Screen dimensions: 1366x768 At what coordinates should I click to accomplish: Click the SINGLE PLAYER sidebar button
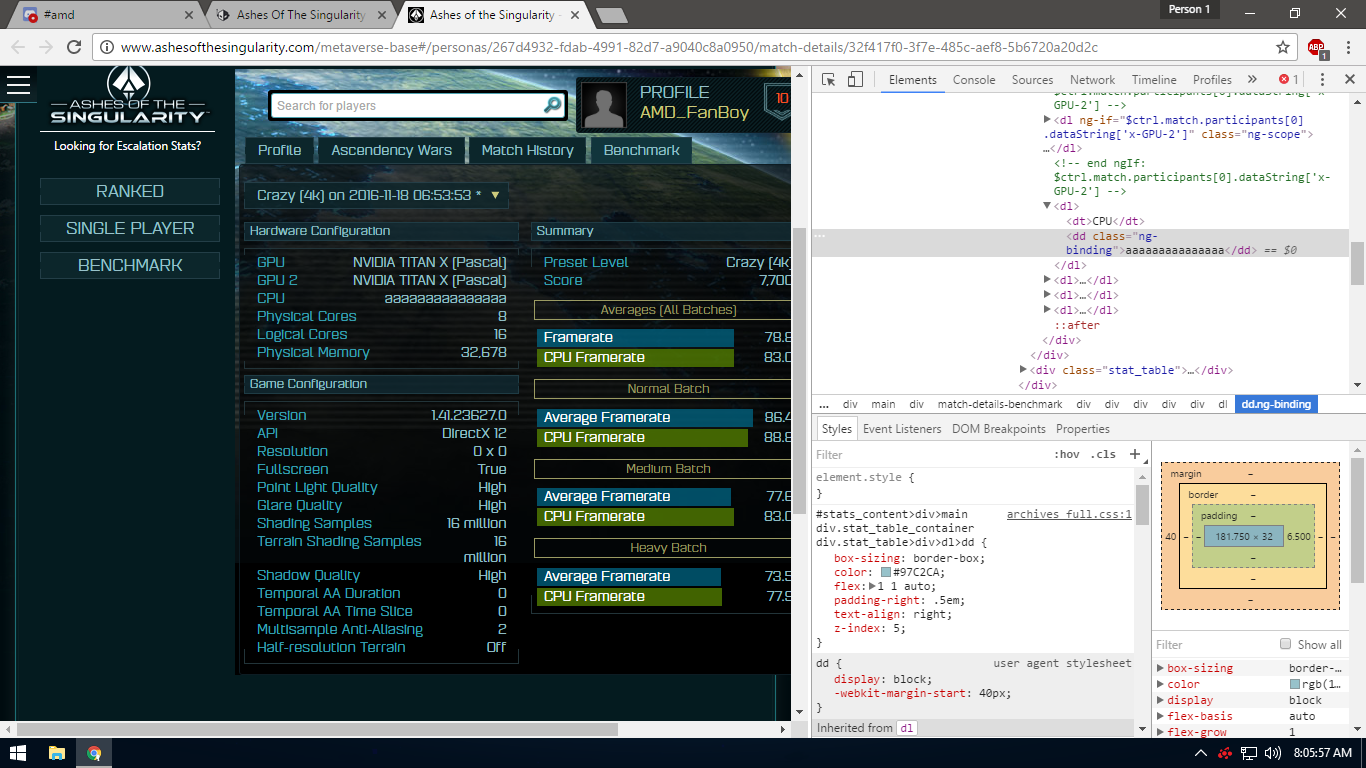(130, 228)
